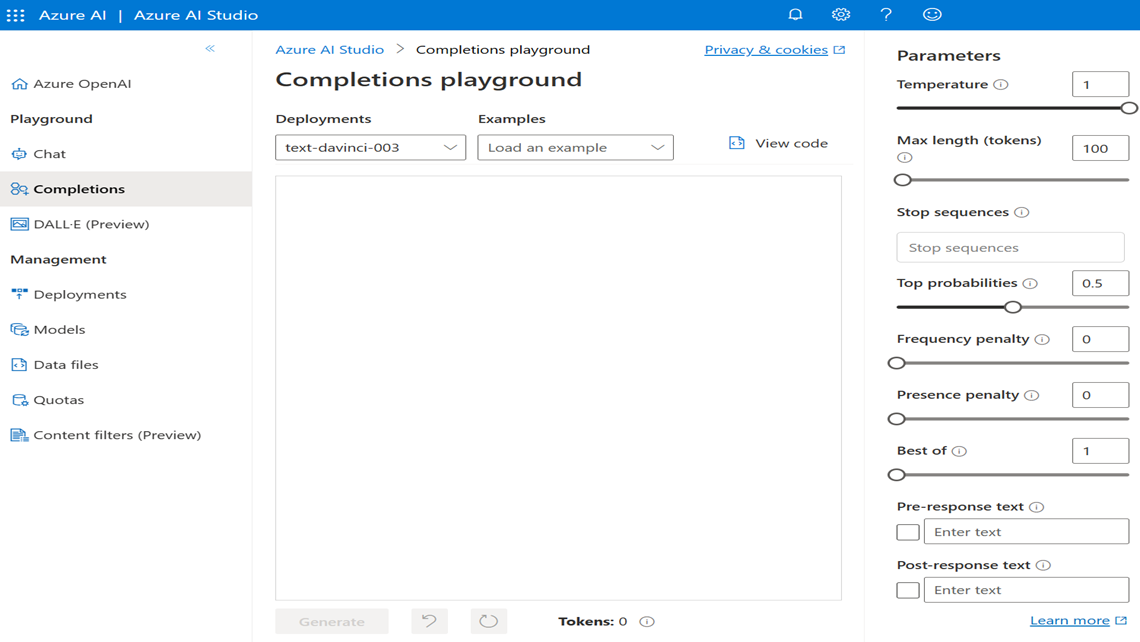Image resolution: width=1140 pixels, height=642 pixels.
Task: Click inside the completions prompt text area
Action: pos(558,388)
